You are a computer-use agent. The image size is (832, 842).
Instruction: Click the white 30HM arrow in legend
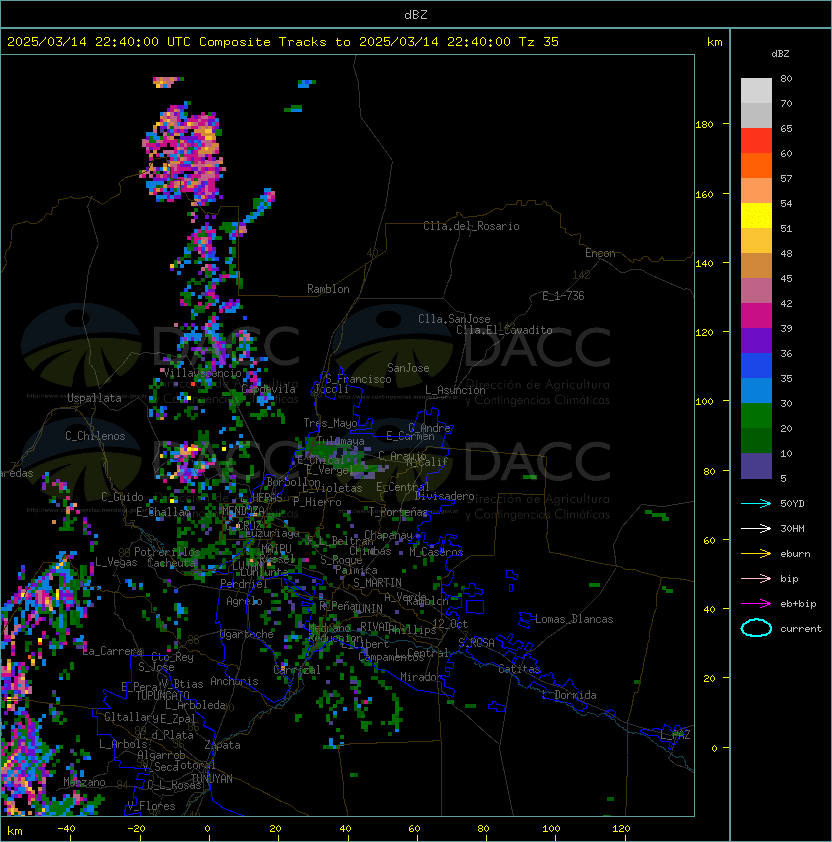click(756, 528)
